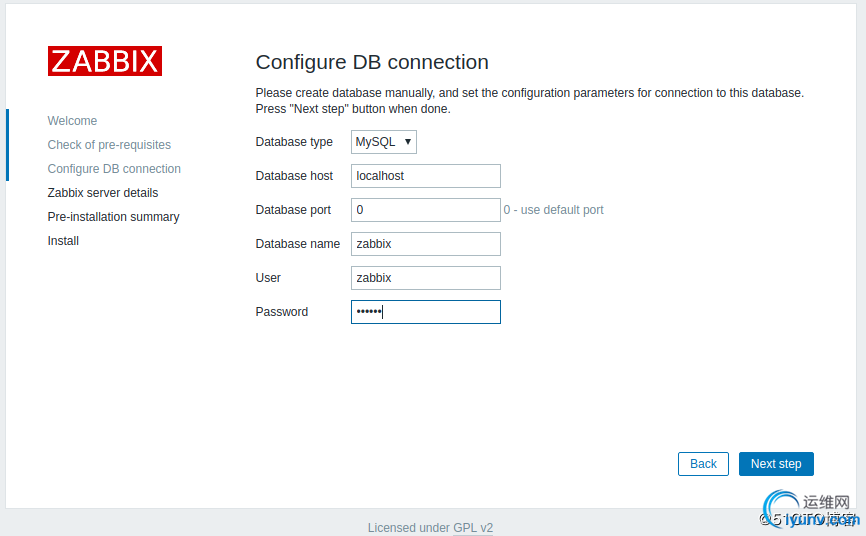
Task: Focus the Database host field
Action: coord(426,176)
